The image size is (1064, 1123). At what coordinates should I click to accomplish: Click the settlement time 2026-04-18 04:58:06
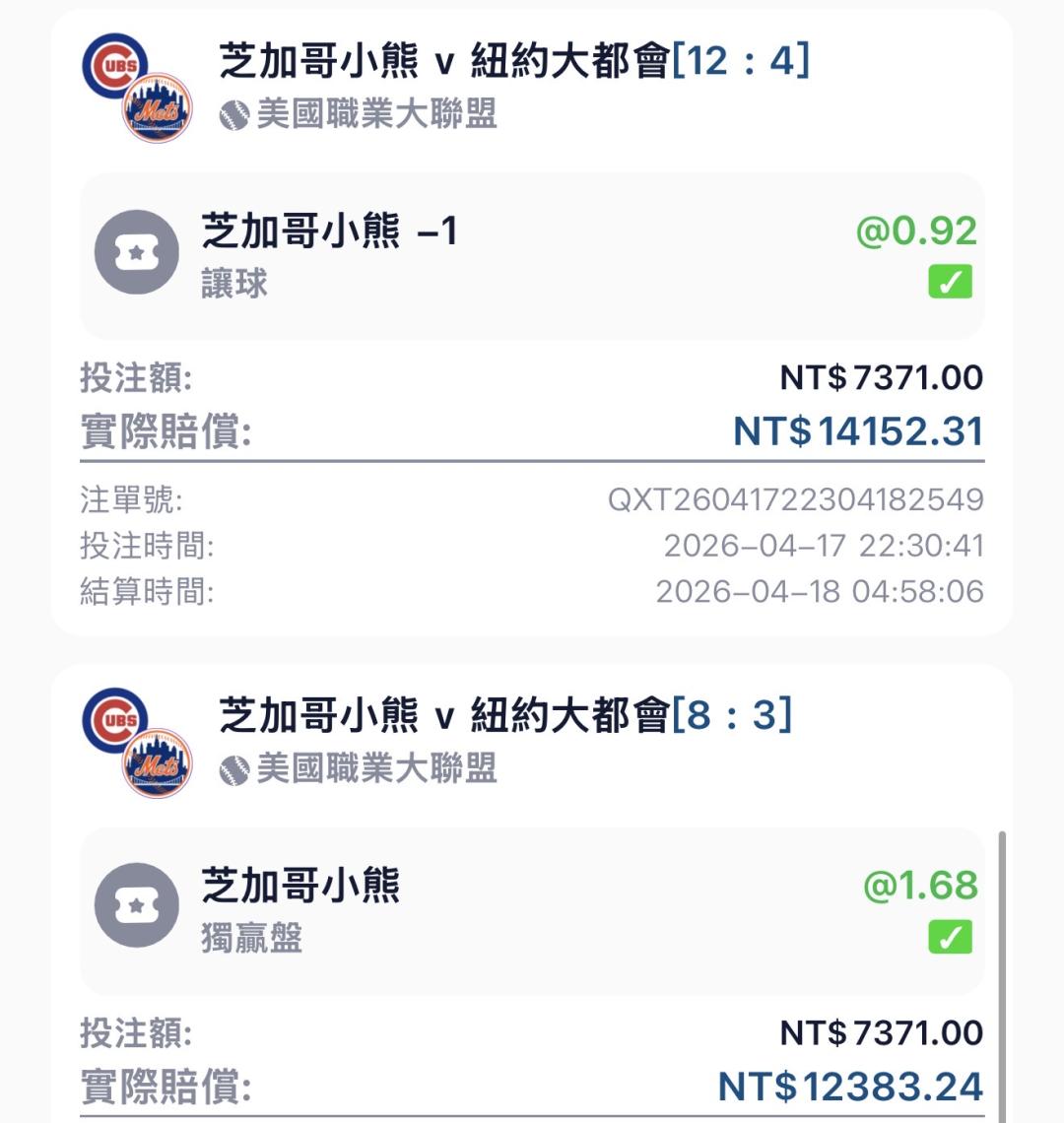(x=820, y=591)
